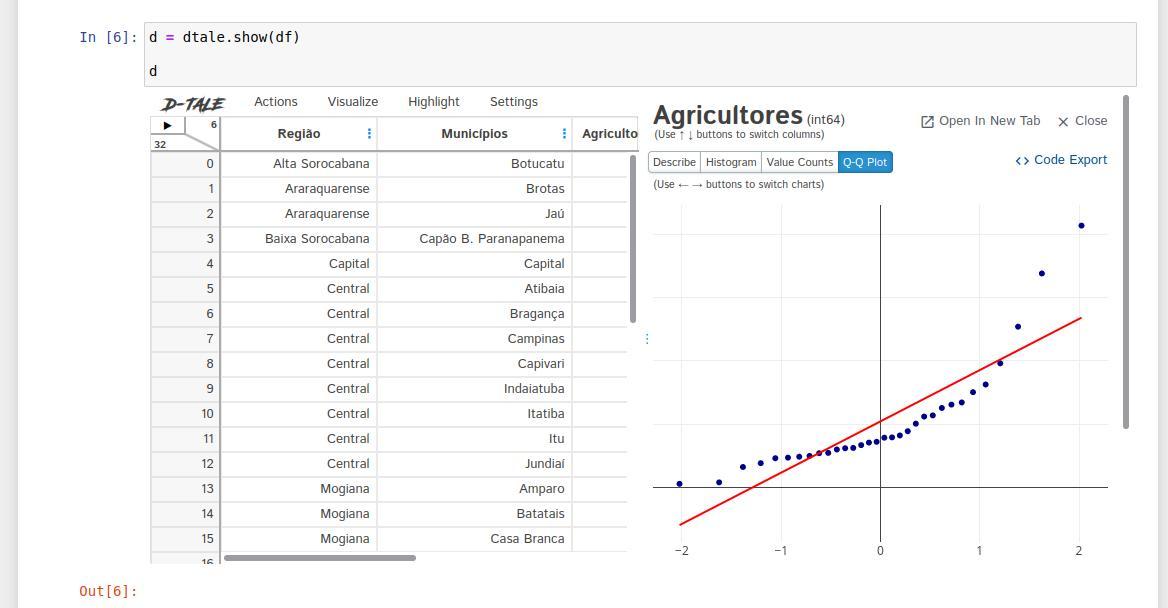Click the Atibaia cell
Screen dimensions: 1168x608
click(x=474, y=288)
